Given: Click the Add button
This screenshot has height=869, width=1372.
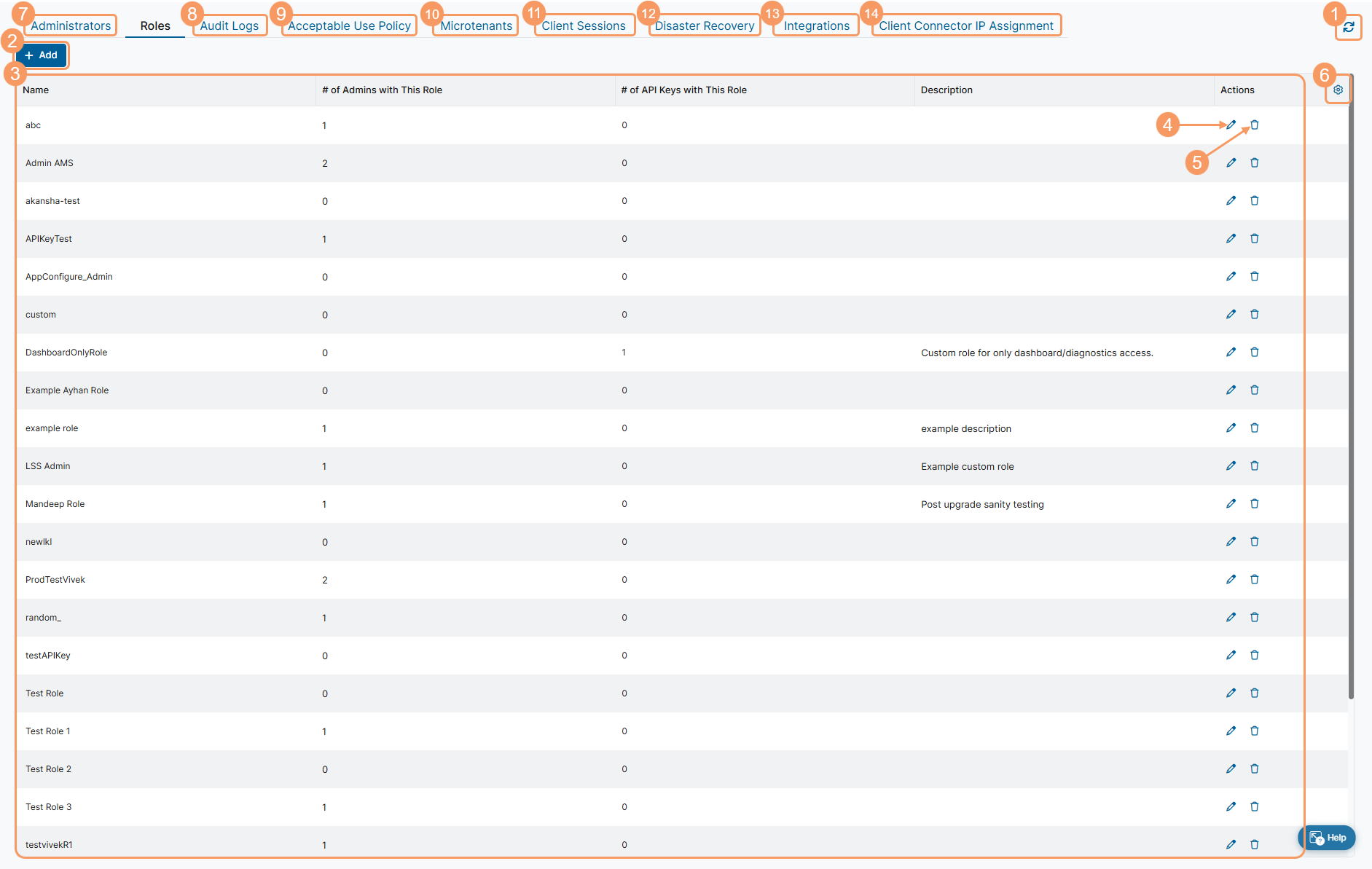Looking at the screenshot, I should (42, 55).
